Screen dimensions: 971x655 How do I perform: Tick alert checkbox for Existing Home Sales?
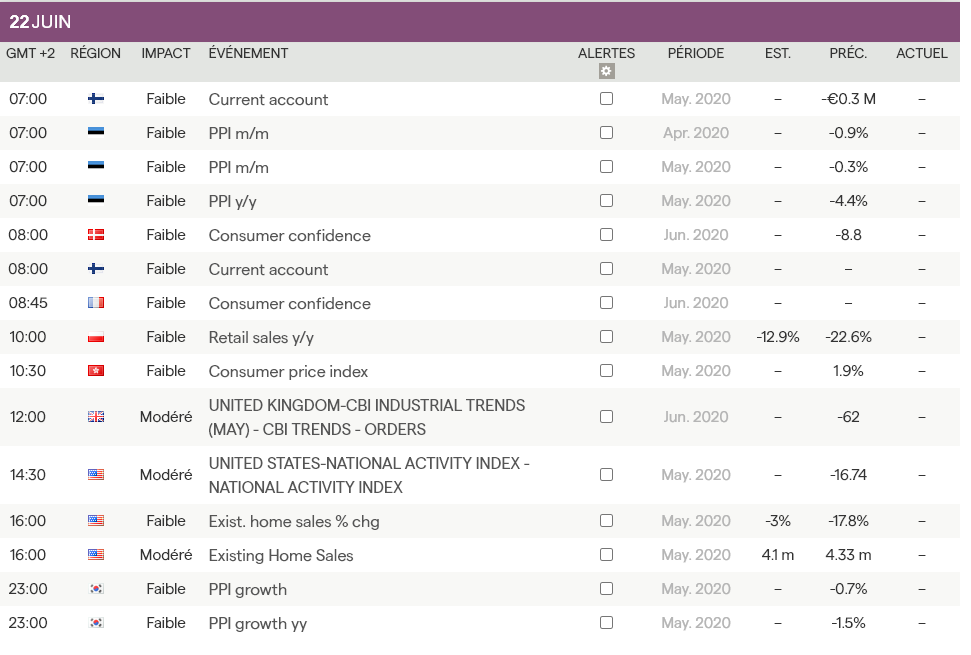(606, 555)
